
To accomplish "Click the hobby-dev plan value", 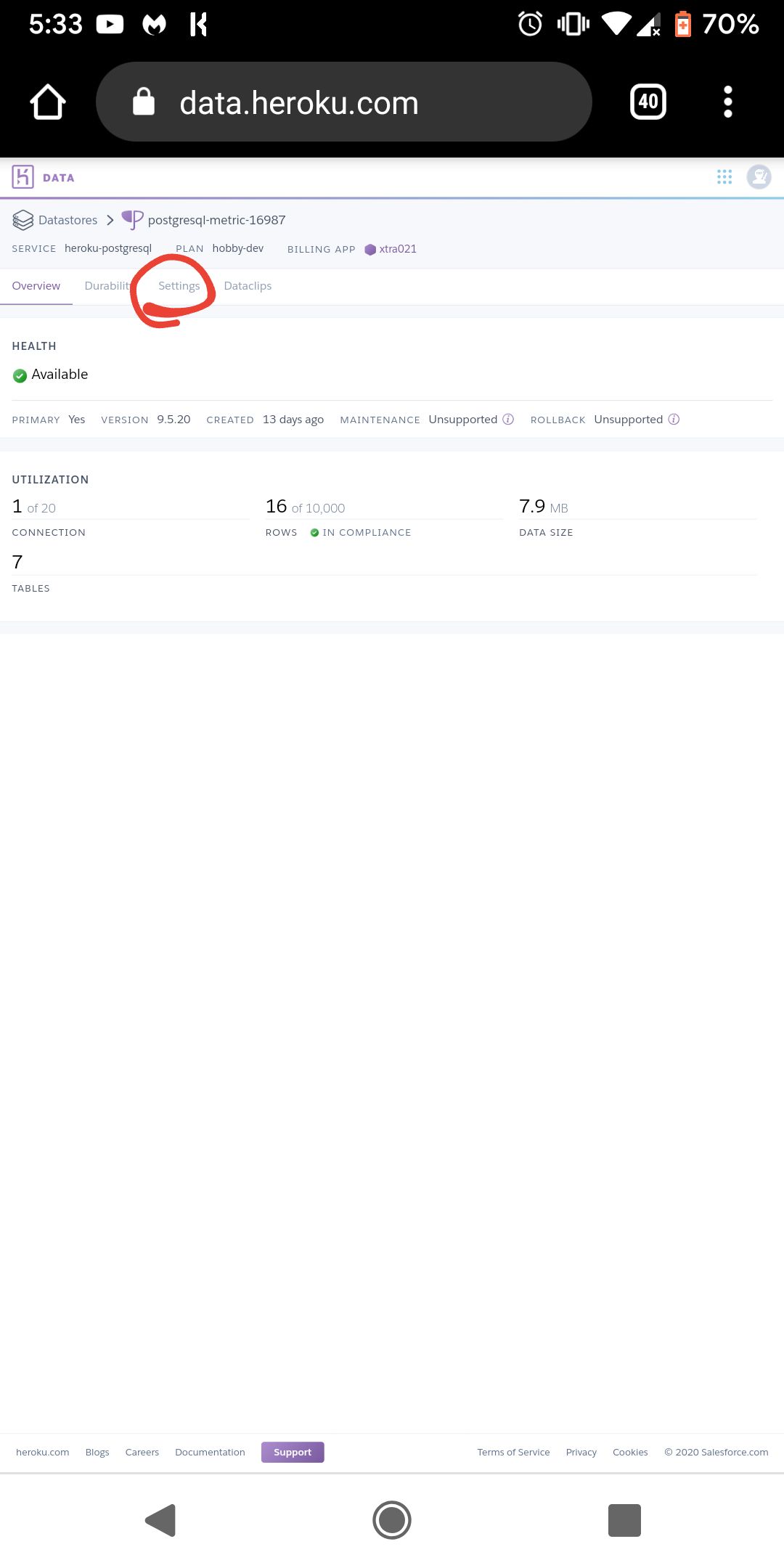I will pyautogui.click(x=238, y=248).
